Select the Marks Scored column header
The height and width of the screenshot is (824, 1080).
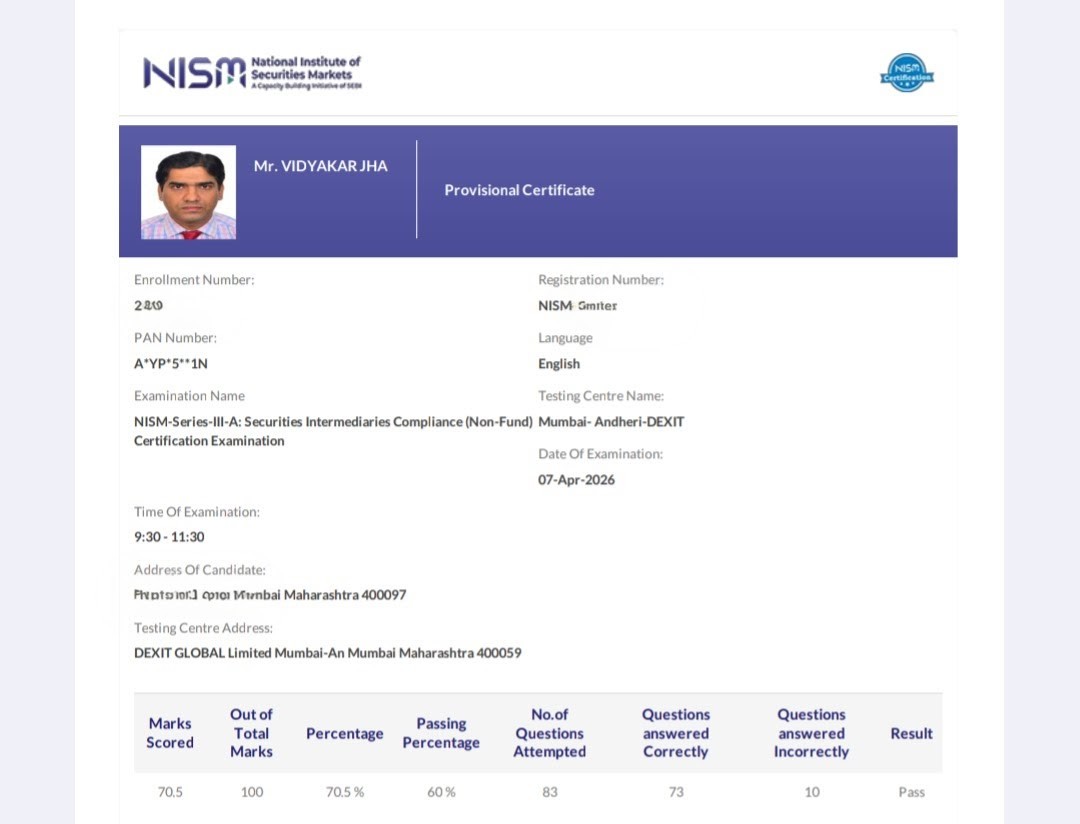pyautogui.click(x=170, y=733)
